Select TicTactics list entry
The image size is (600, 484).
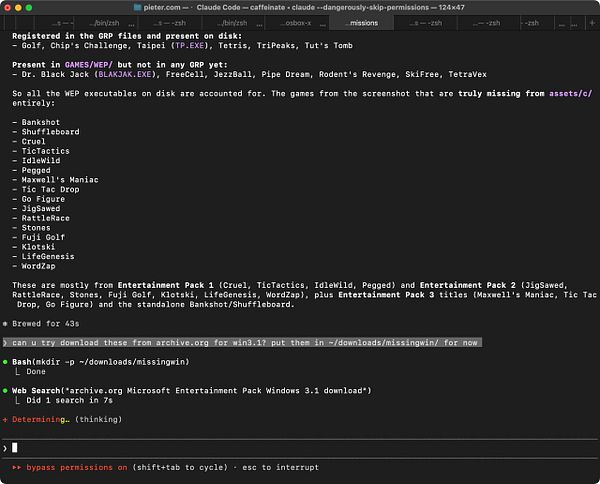tap(46, 151)
